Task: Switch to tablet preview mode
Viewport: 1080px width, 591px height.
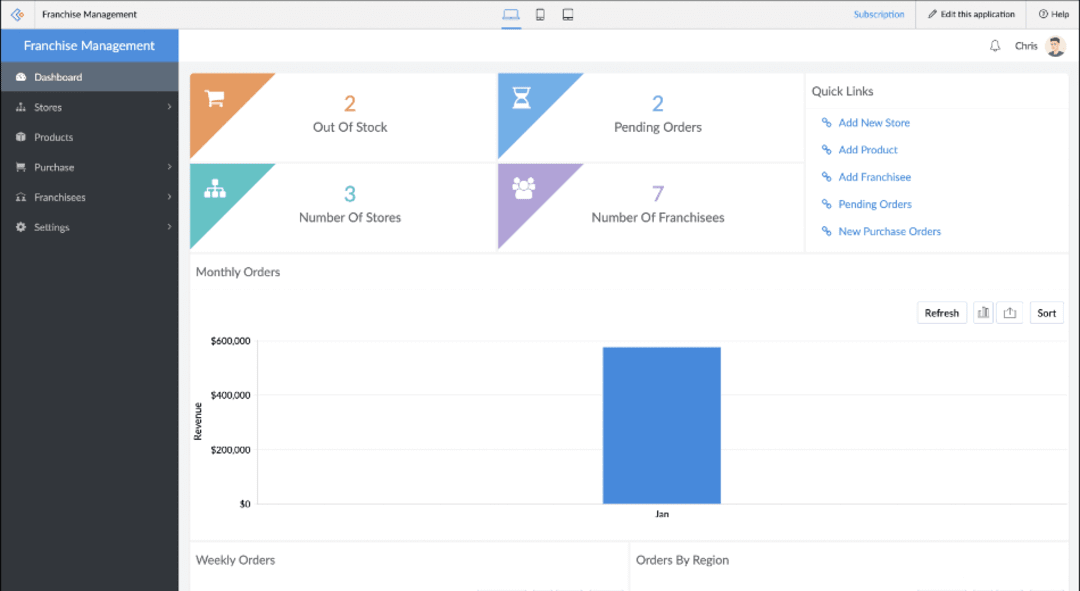Action: [x=567, y=14]
